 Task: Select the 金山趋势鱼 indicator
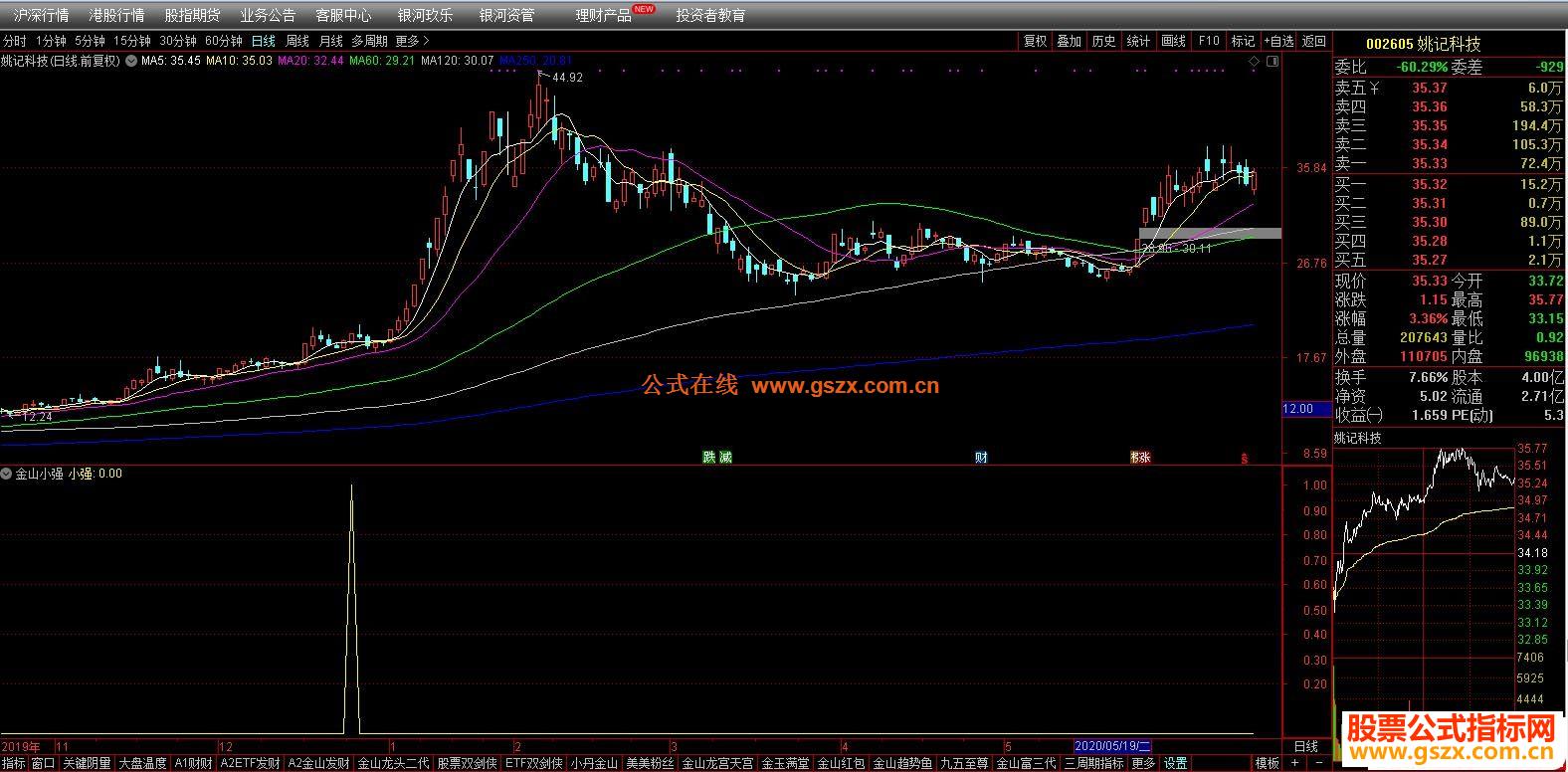pos(903,763)
